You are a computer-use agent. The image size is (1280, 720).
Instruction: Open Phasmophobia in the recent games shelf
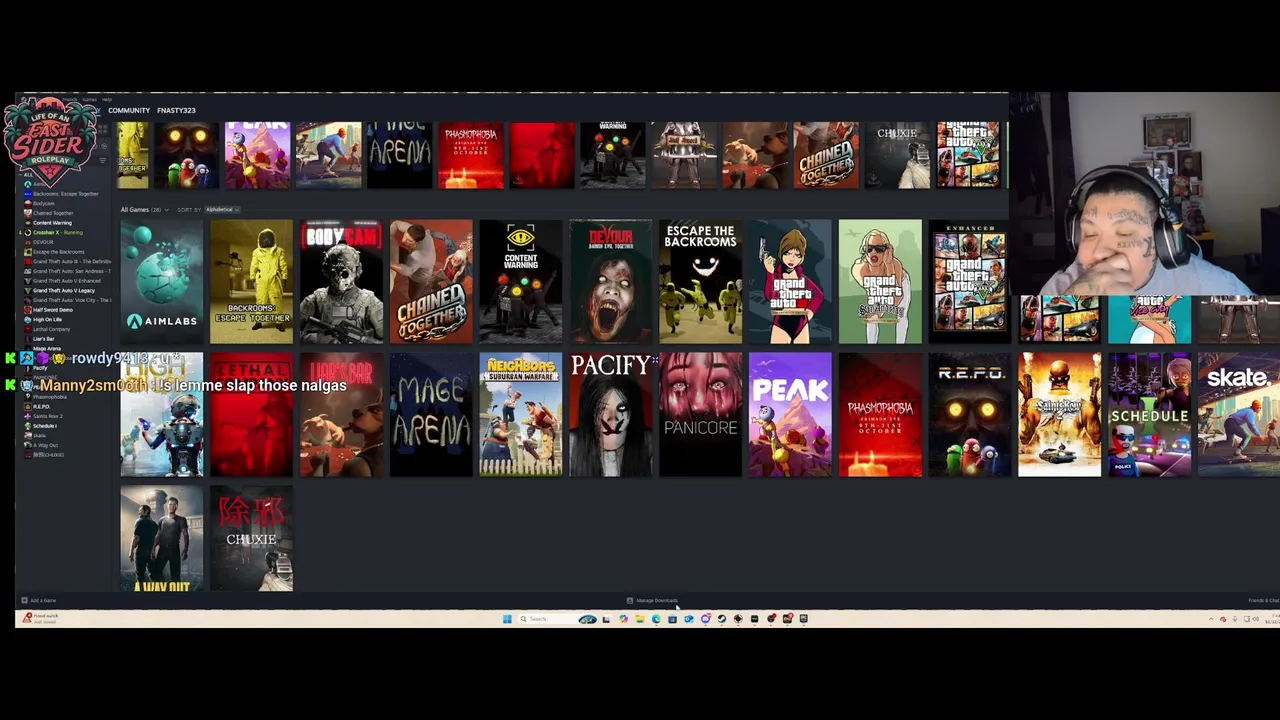pos(471,155)
